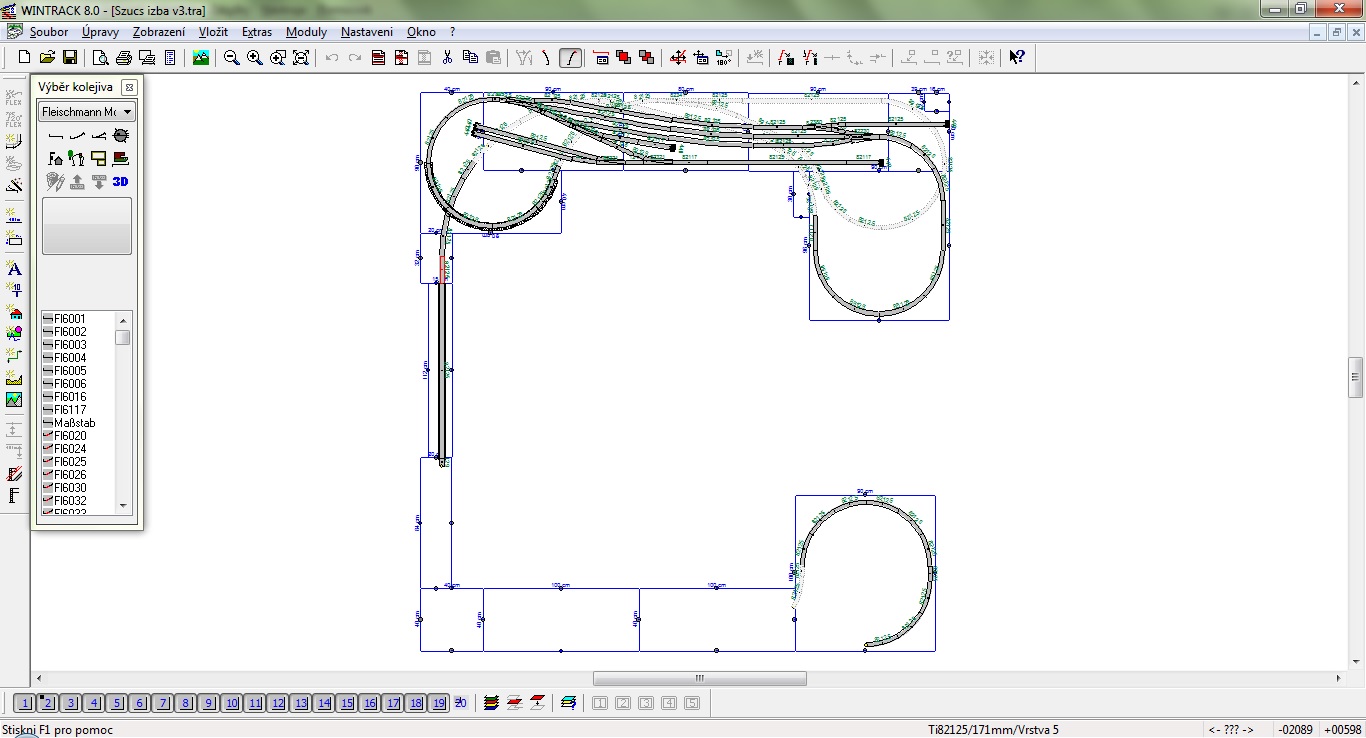Click the horizontal scrollbar thumb

coord(699,679)
